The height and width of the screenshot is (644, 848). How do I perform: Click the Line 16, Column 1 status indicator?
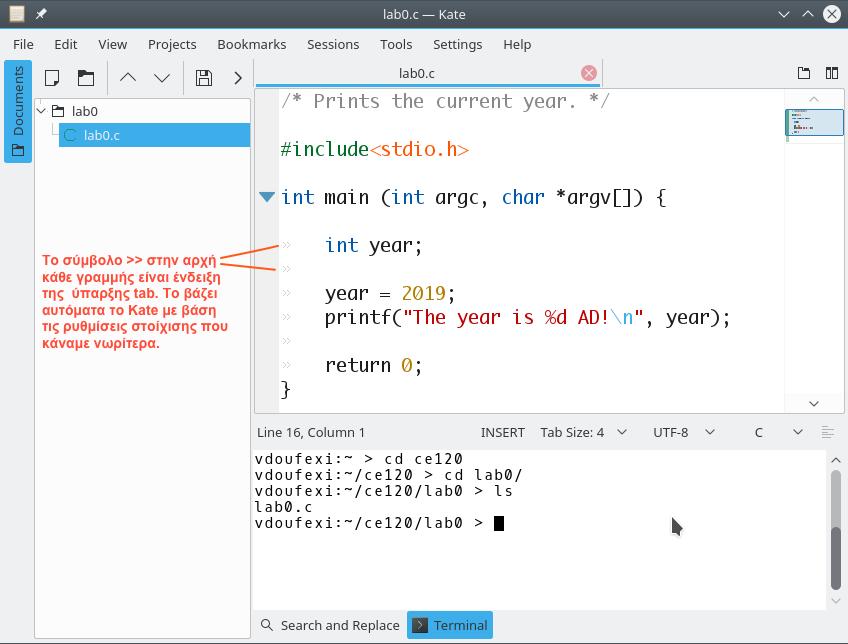click(x=311, y=433)
